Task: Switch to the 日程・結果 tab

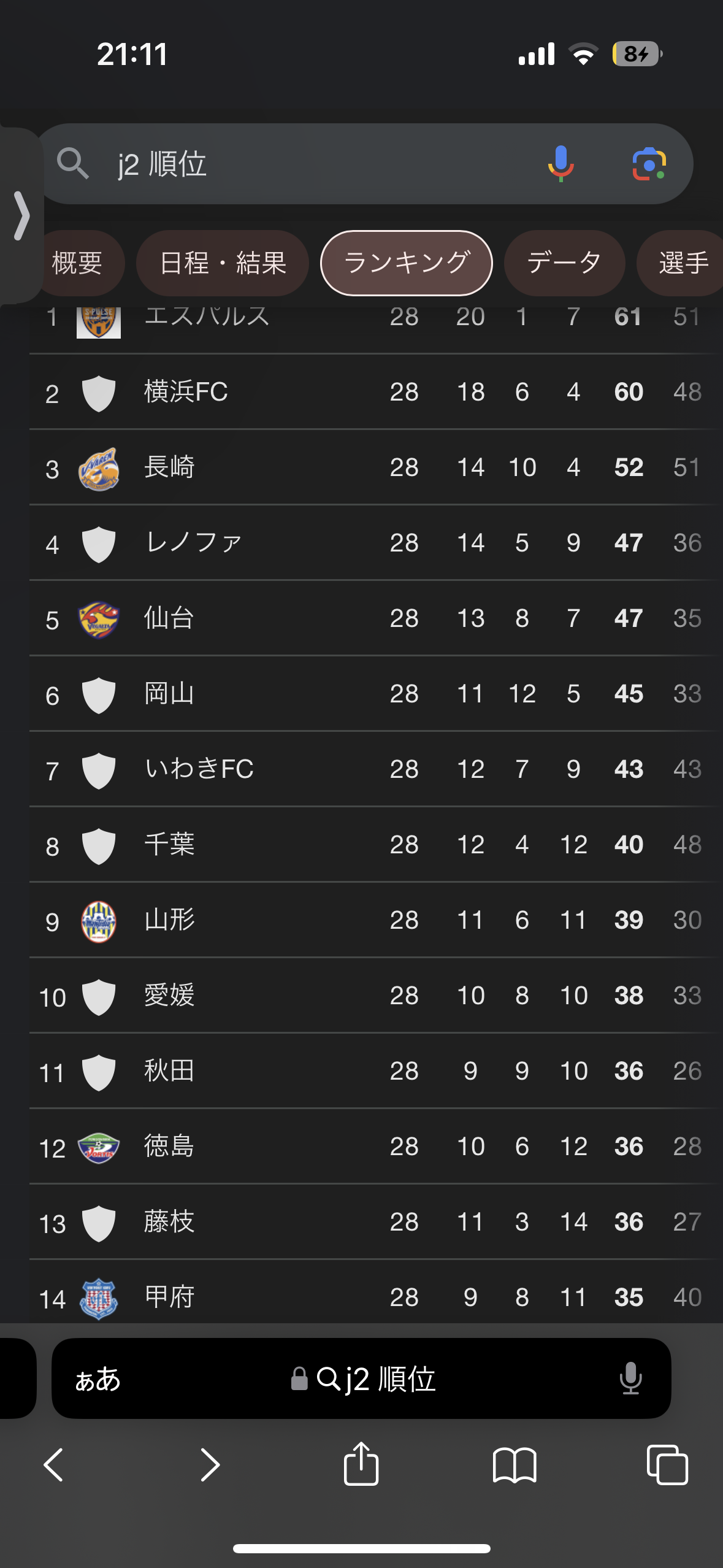Action: (223, 263)
